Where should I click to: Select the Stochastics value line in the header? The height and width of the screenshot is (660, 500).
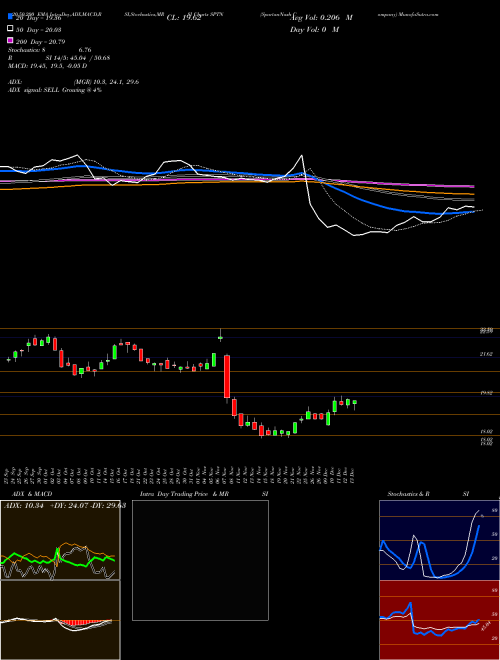pyautogui.click(x=50, y=50)
